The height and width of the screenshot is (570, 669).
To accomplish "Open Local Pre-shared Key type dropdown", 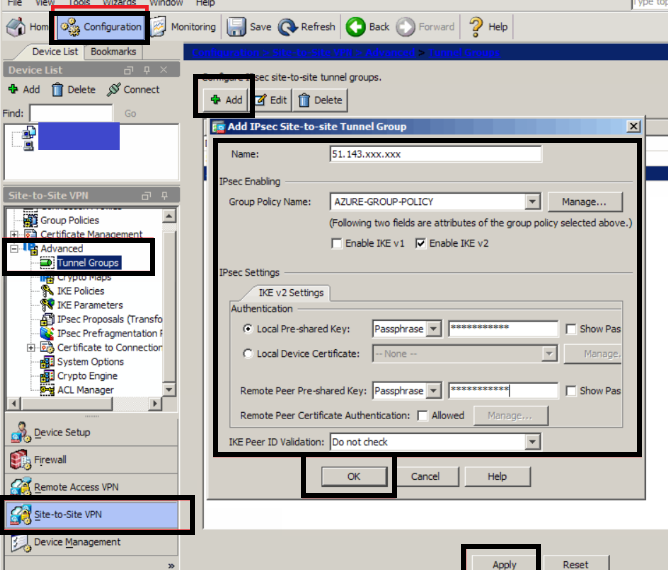I will pos(433,329).
